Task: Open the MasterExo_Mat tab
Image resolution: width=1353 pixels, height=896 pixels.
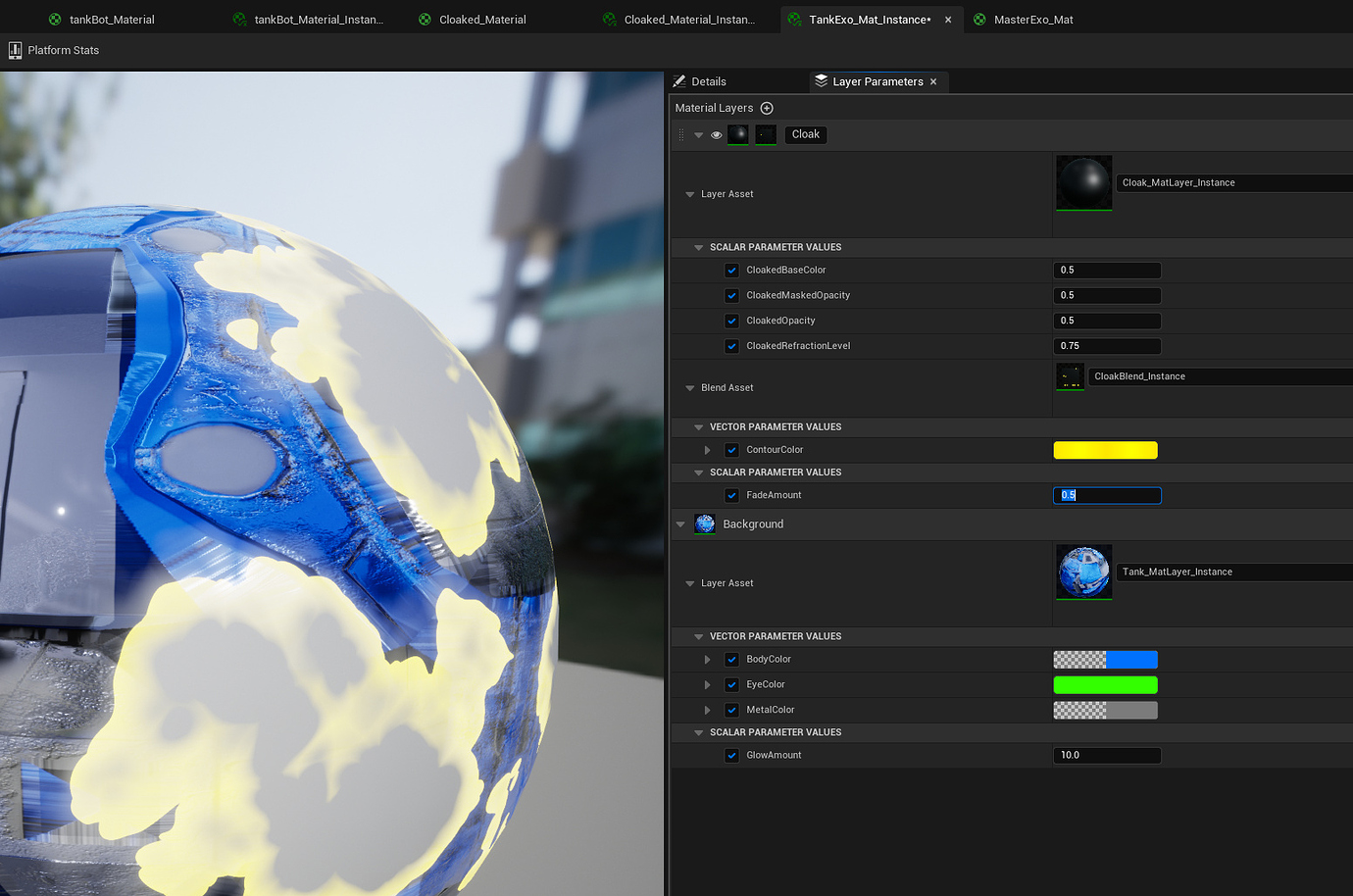Action: (x=1032, y=20)
